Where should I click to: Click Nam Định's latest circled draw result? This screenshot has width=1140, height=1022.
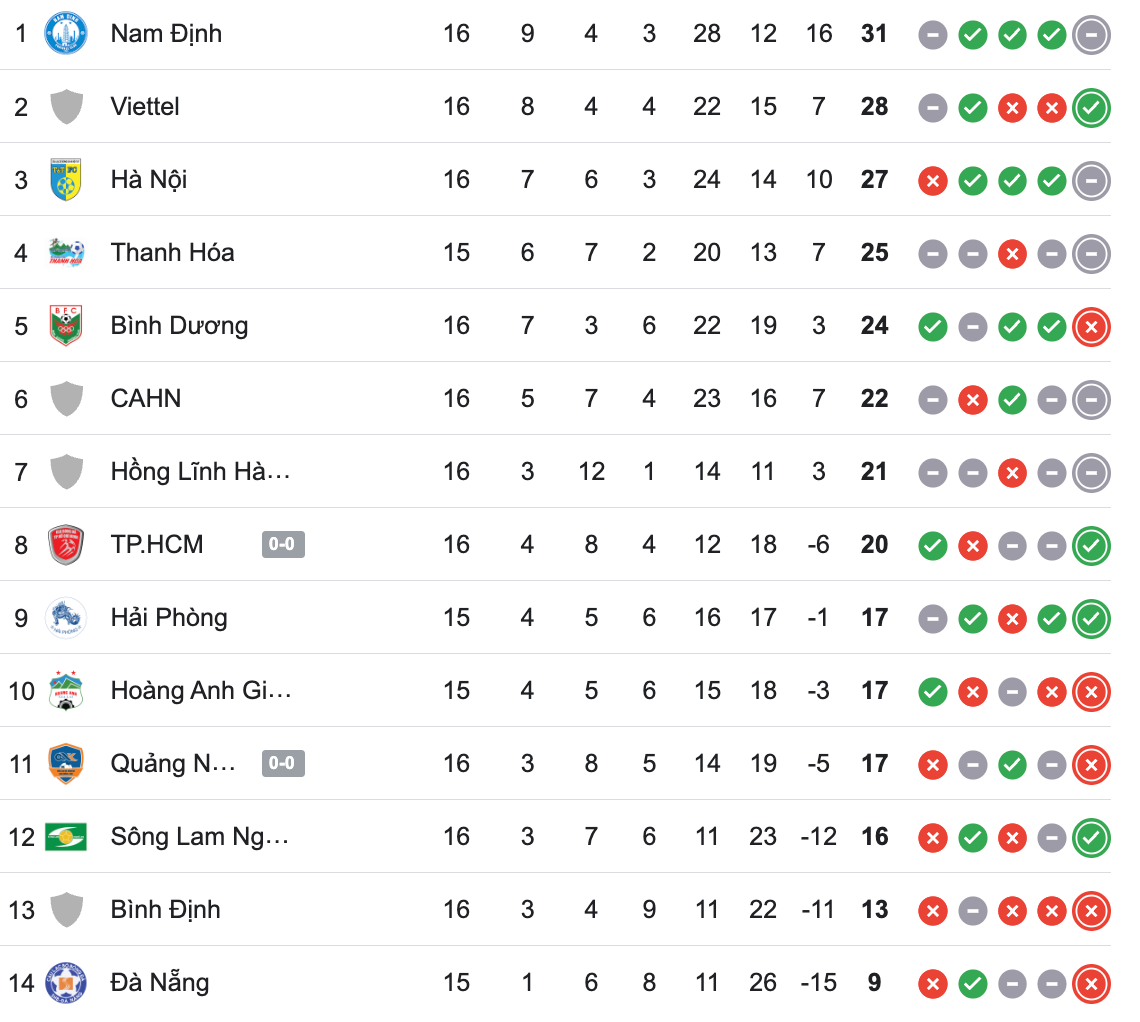[x=1091, y=35]
